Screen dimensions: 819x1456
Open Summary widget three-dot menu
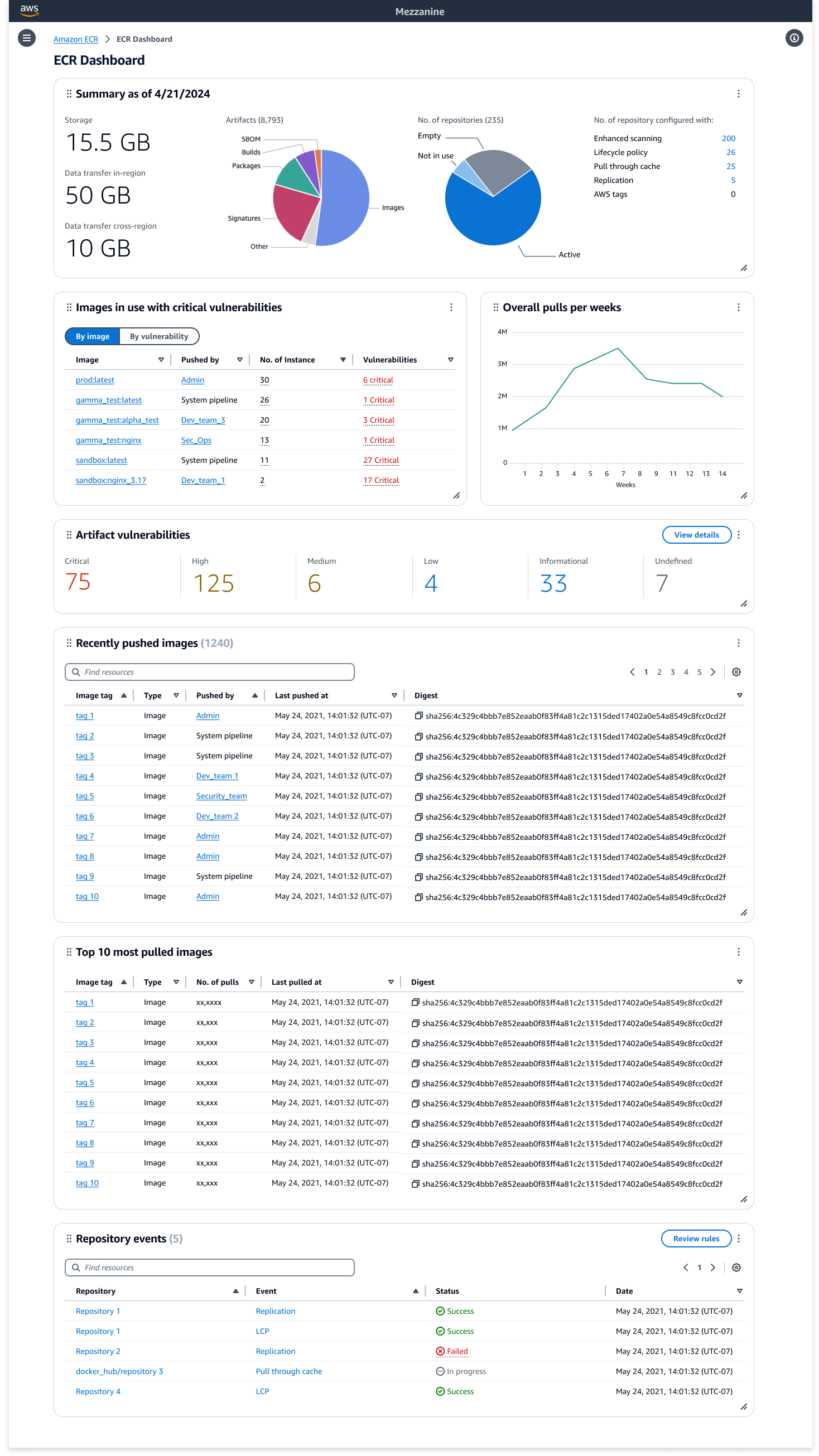738,94
